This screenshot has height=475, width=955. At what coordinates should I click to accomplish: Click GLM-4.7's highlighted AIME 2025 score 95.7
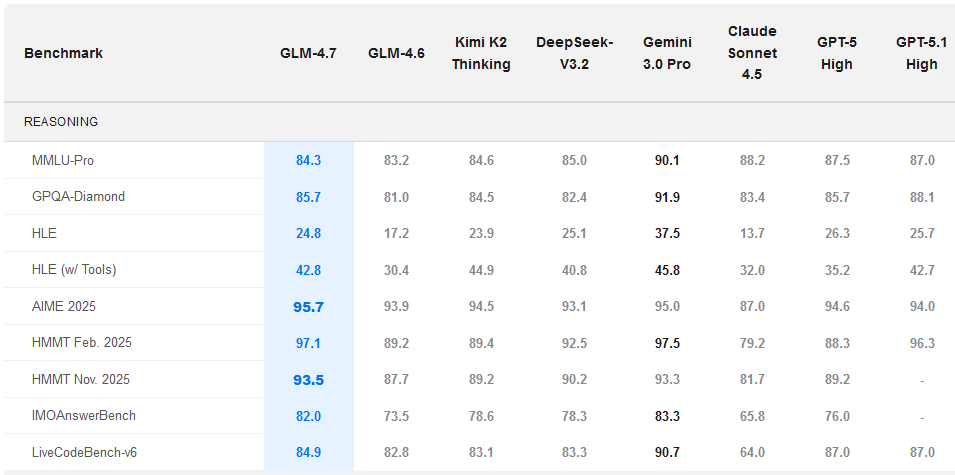click(308, 307)
